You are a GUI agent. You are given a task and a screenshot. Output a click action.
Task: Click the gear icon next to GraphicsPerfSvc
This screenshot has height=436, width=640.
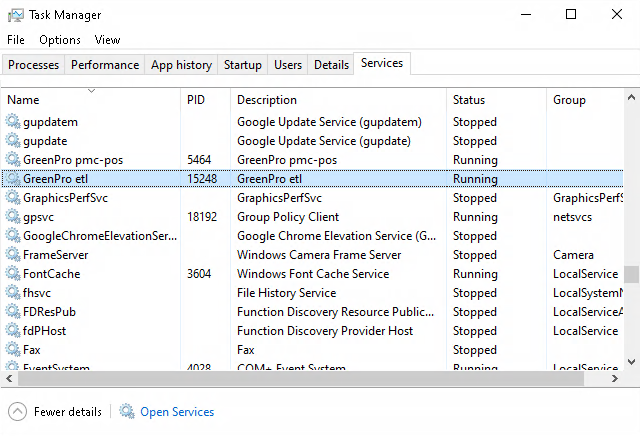[x=13, y=198]
